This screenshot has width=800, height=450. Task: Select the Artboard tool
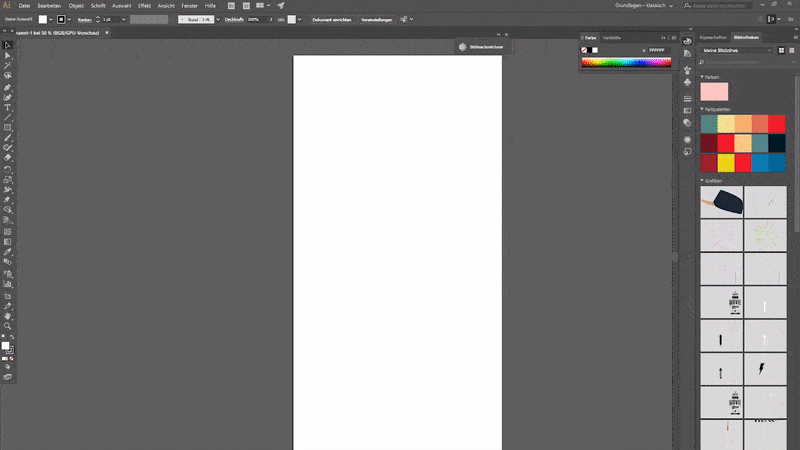[8, 296]
